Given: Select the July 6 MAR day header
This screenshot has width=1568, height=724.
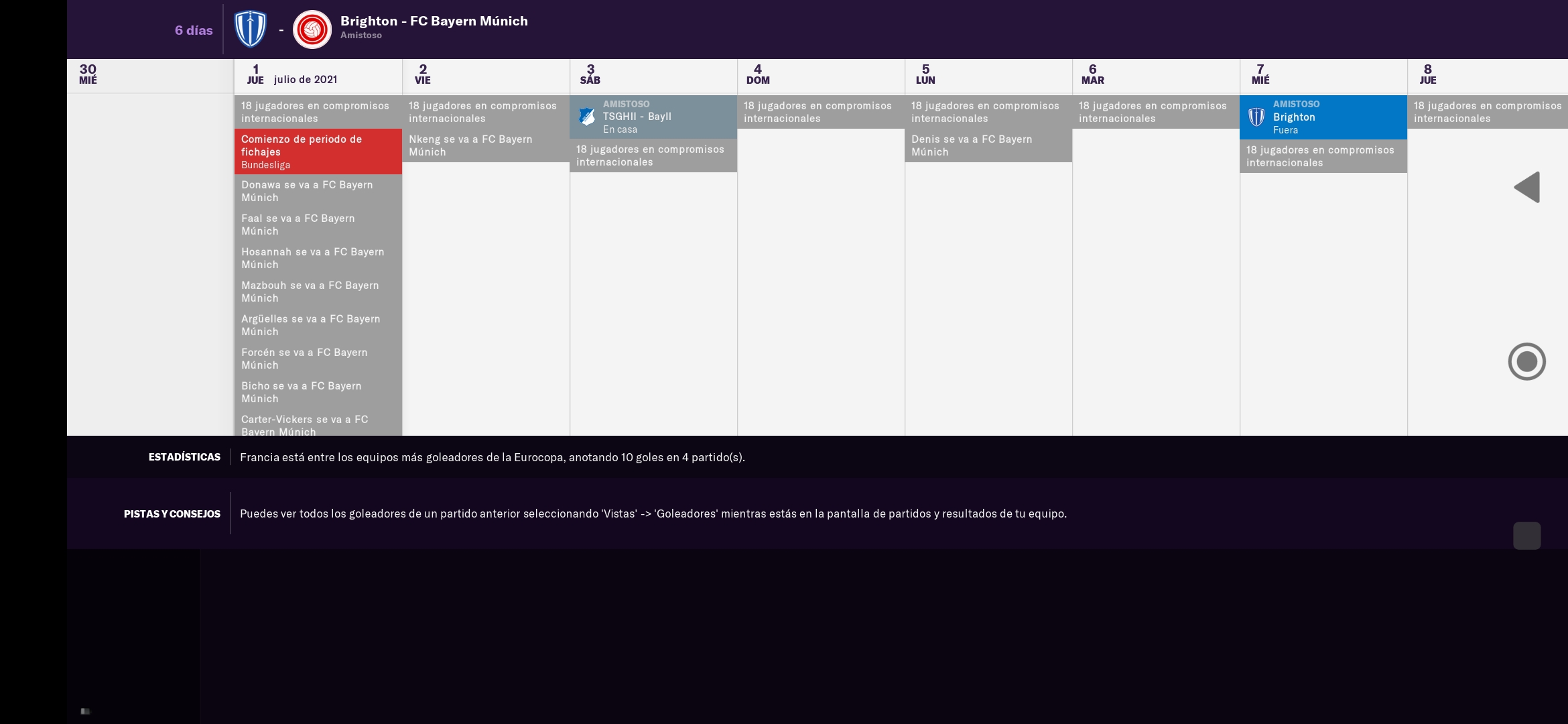Looking at the screenshot, I should (1093, 74).
